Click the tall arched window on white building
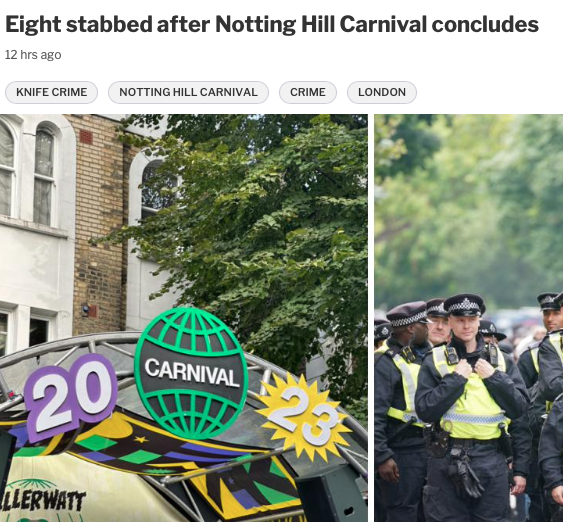This screenshot has height=522, width=563. point(45,173)
